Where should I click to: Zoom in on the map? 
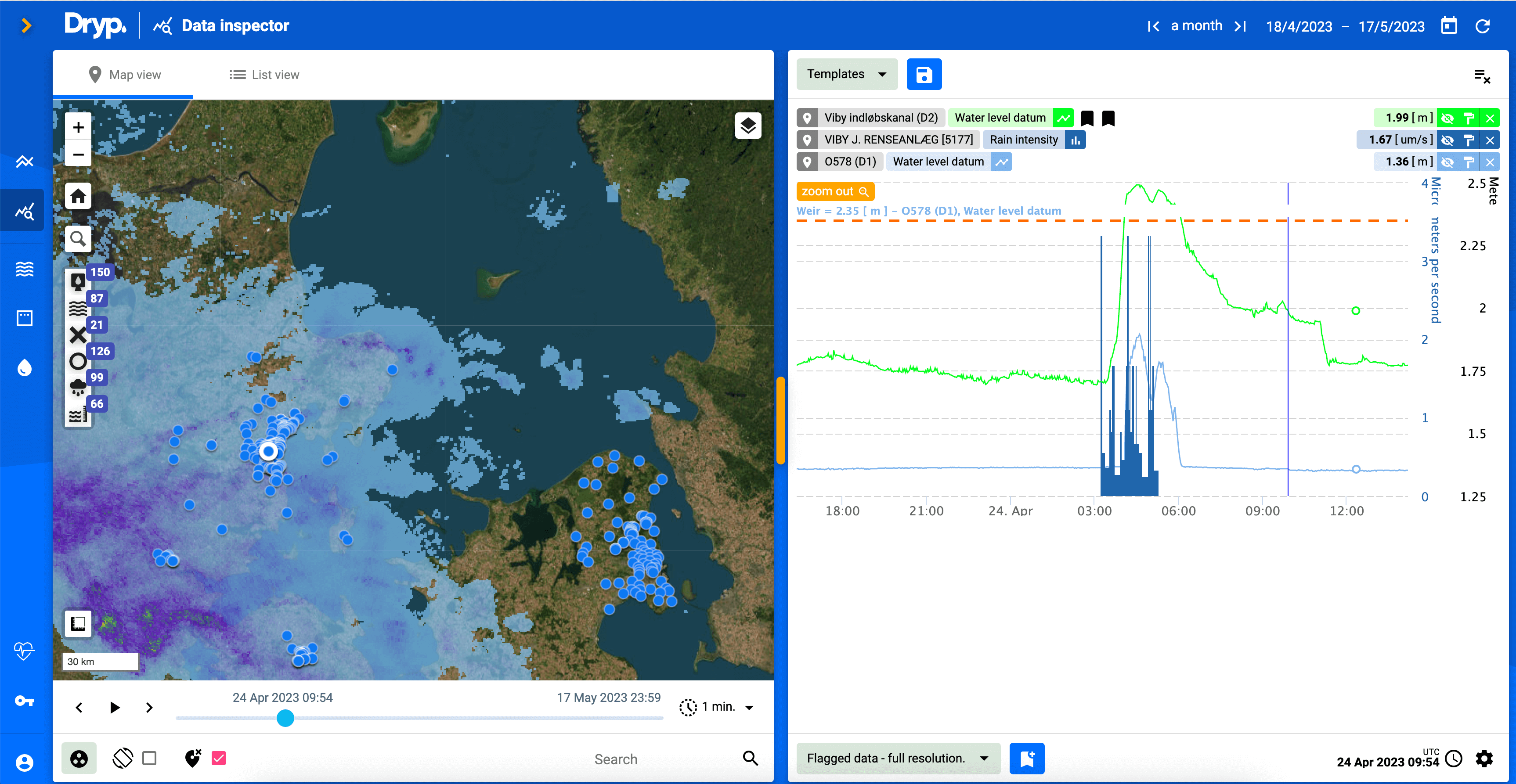[x=78, y=127]
